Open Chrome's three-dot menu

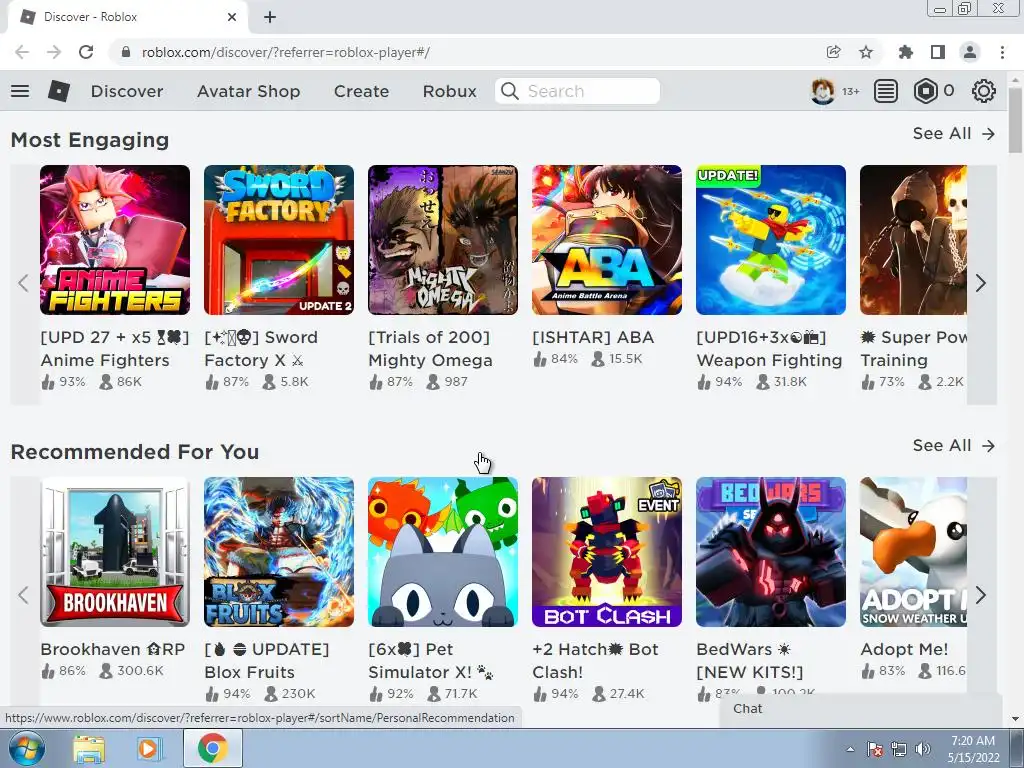[1002, 52]
